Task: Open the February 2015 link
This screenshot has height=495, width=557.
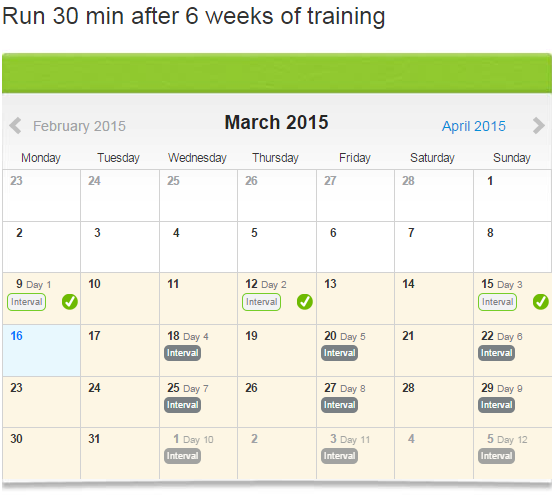Action: [79, 126]
